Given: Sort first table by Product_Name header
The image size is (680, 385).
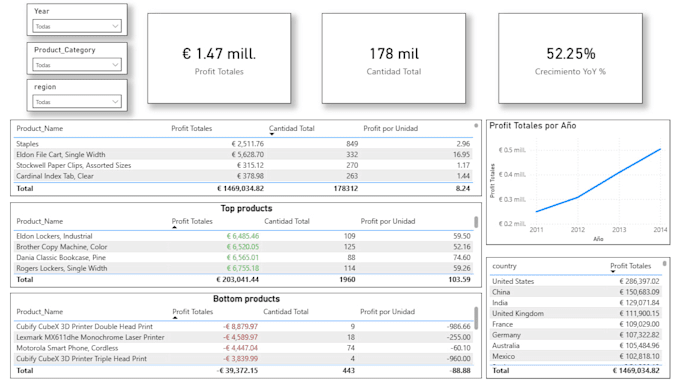Looking at the screenshot, I should [x=39, y=128].
